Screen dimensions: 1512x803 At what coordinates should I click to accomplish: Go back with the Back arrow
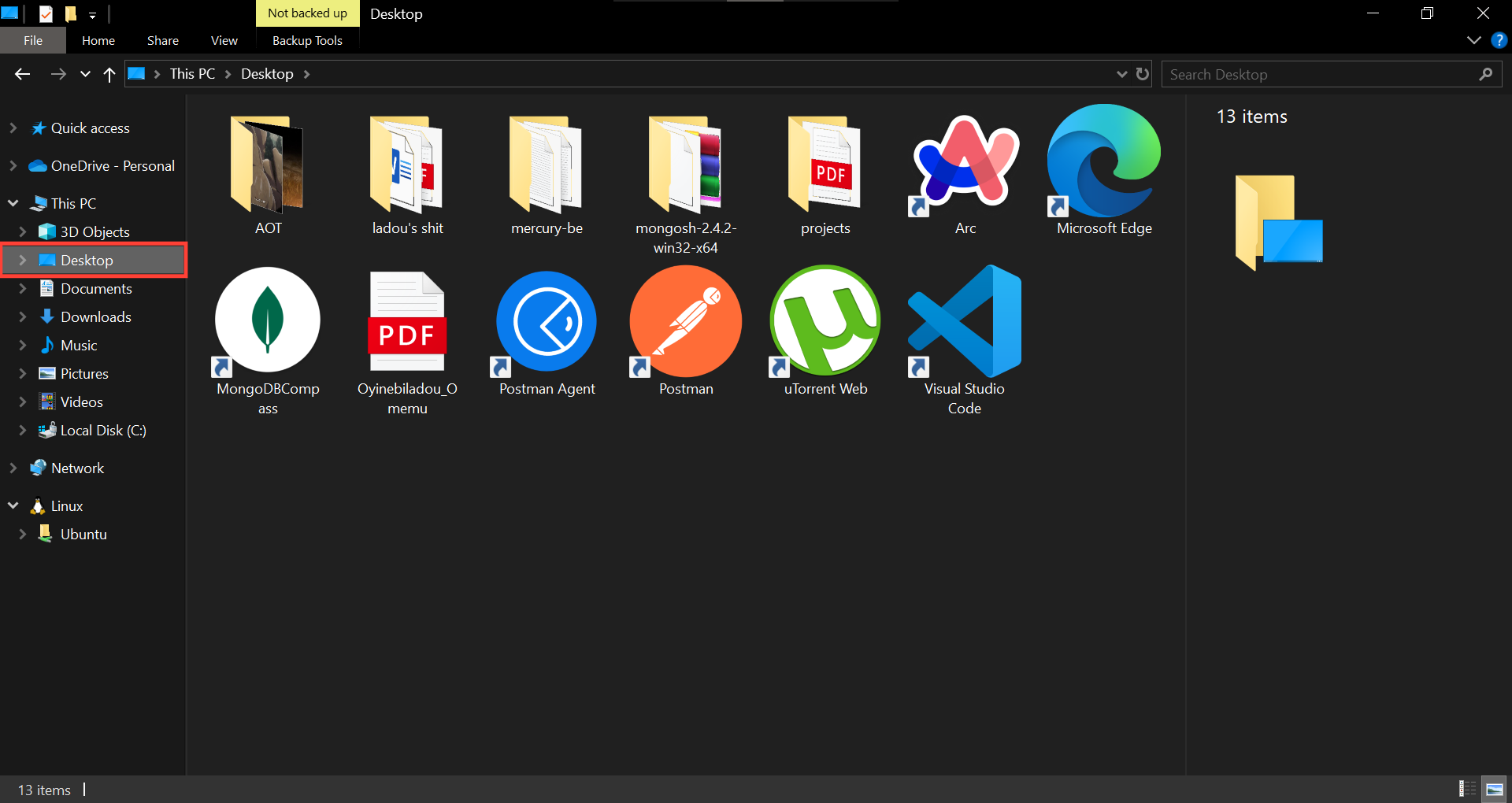[22, 74]
